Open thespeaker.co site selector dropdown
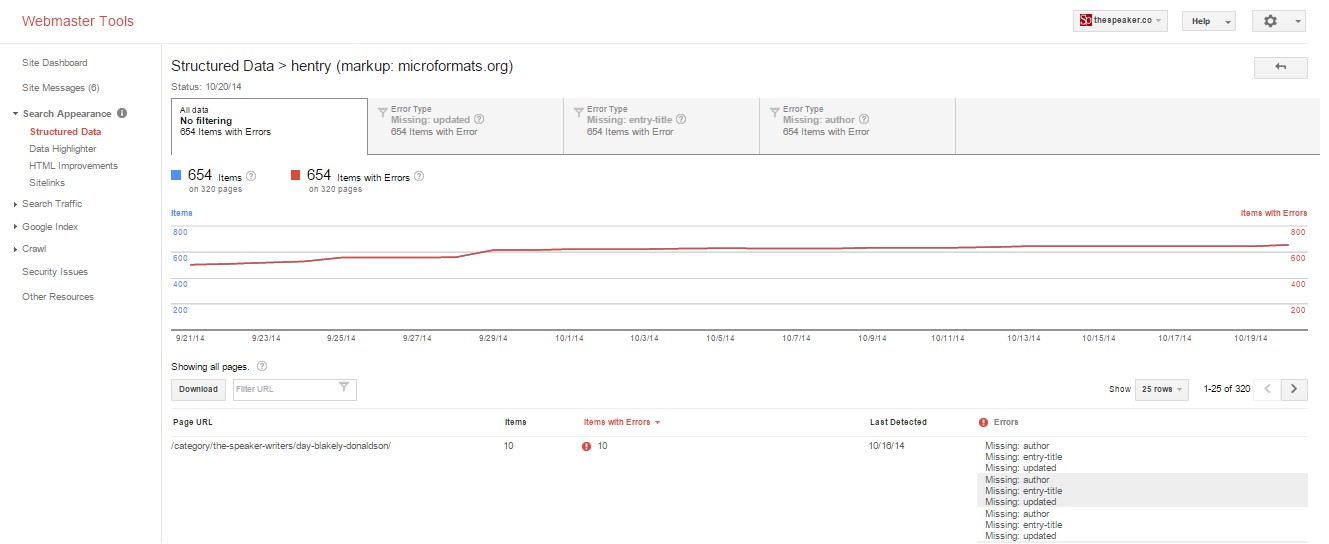 (x=1120, y=21)
